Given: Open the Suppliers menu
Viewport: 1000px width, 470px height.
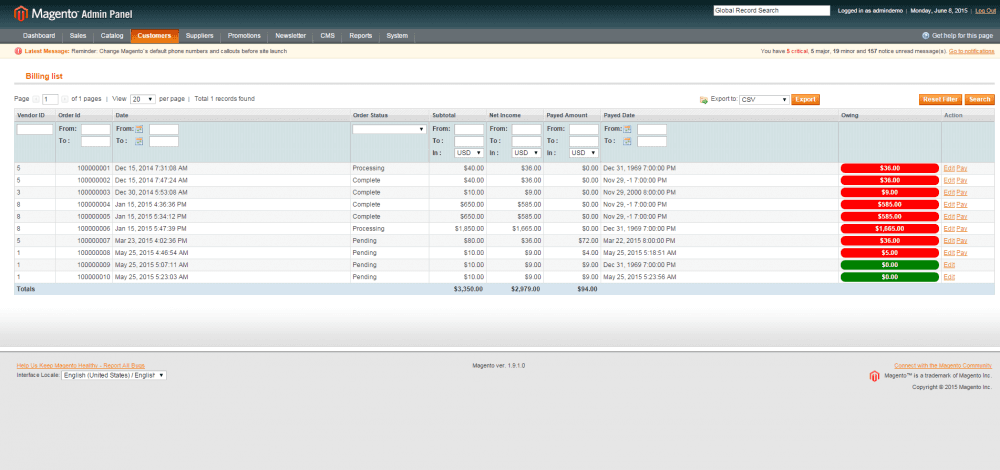Looking at the screenshot, I should click(x=198, y=35).
